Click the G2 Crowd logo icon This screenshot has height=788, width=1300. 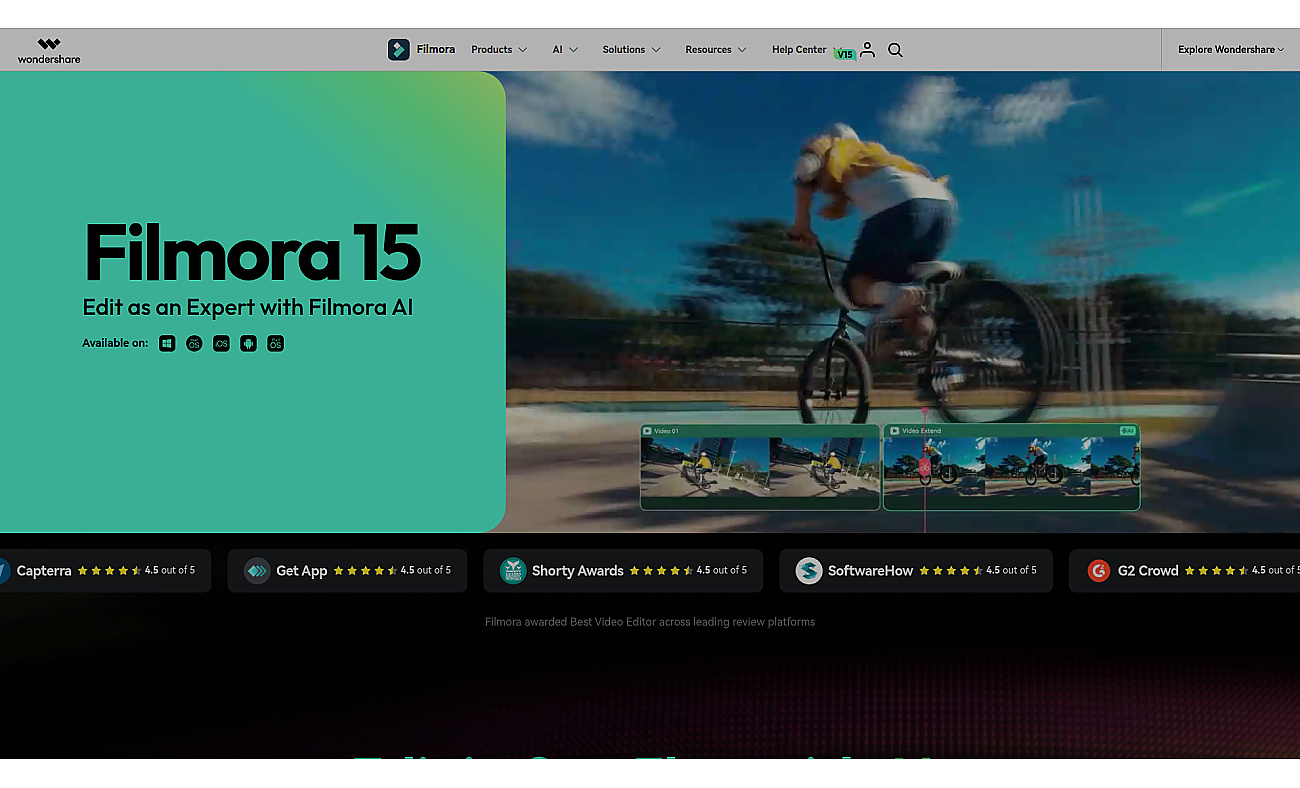(x=1099, y=571)
